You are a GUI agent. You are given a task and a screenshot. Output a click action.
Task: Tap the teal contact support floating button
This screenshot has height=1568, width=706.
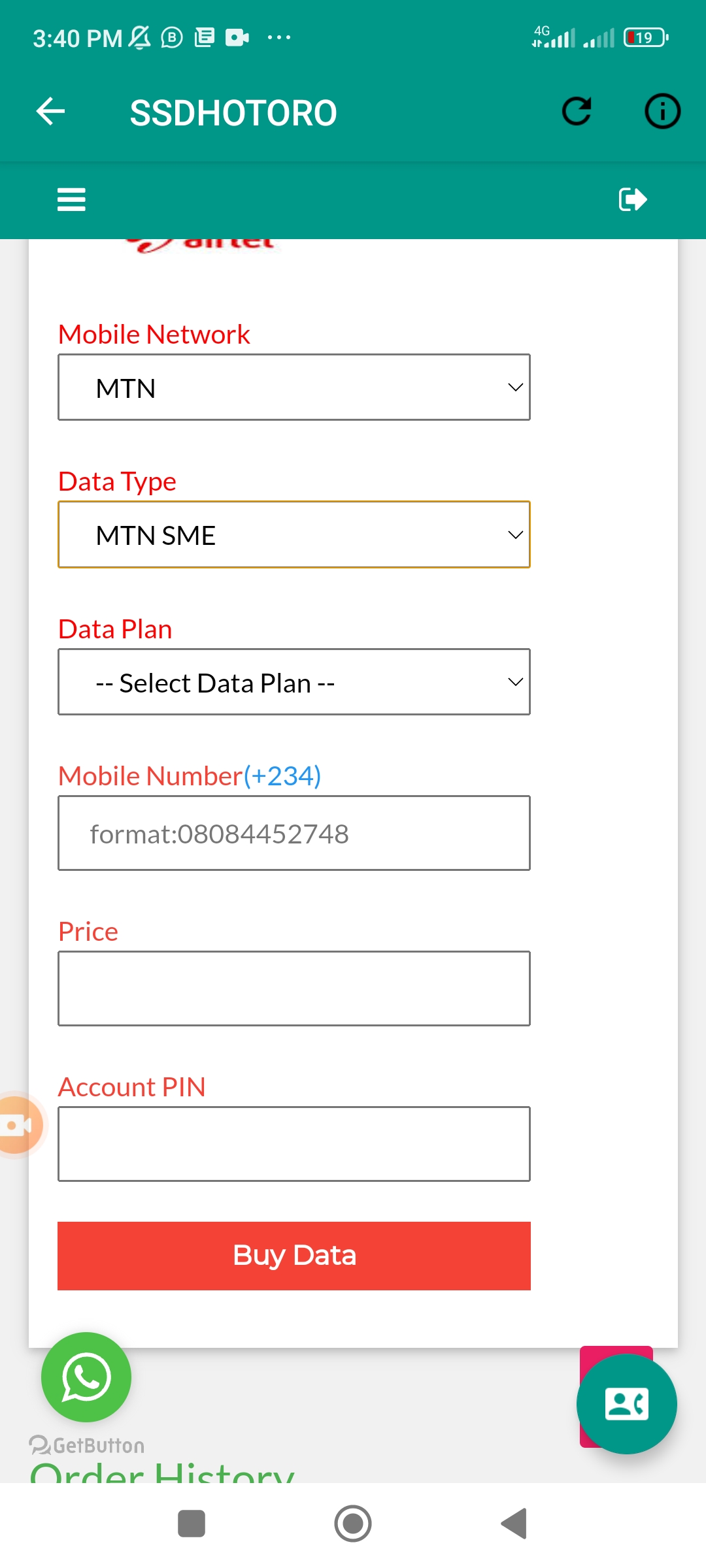(626, 1404)
